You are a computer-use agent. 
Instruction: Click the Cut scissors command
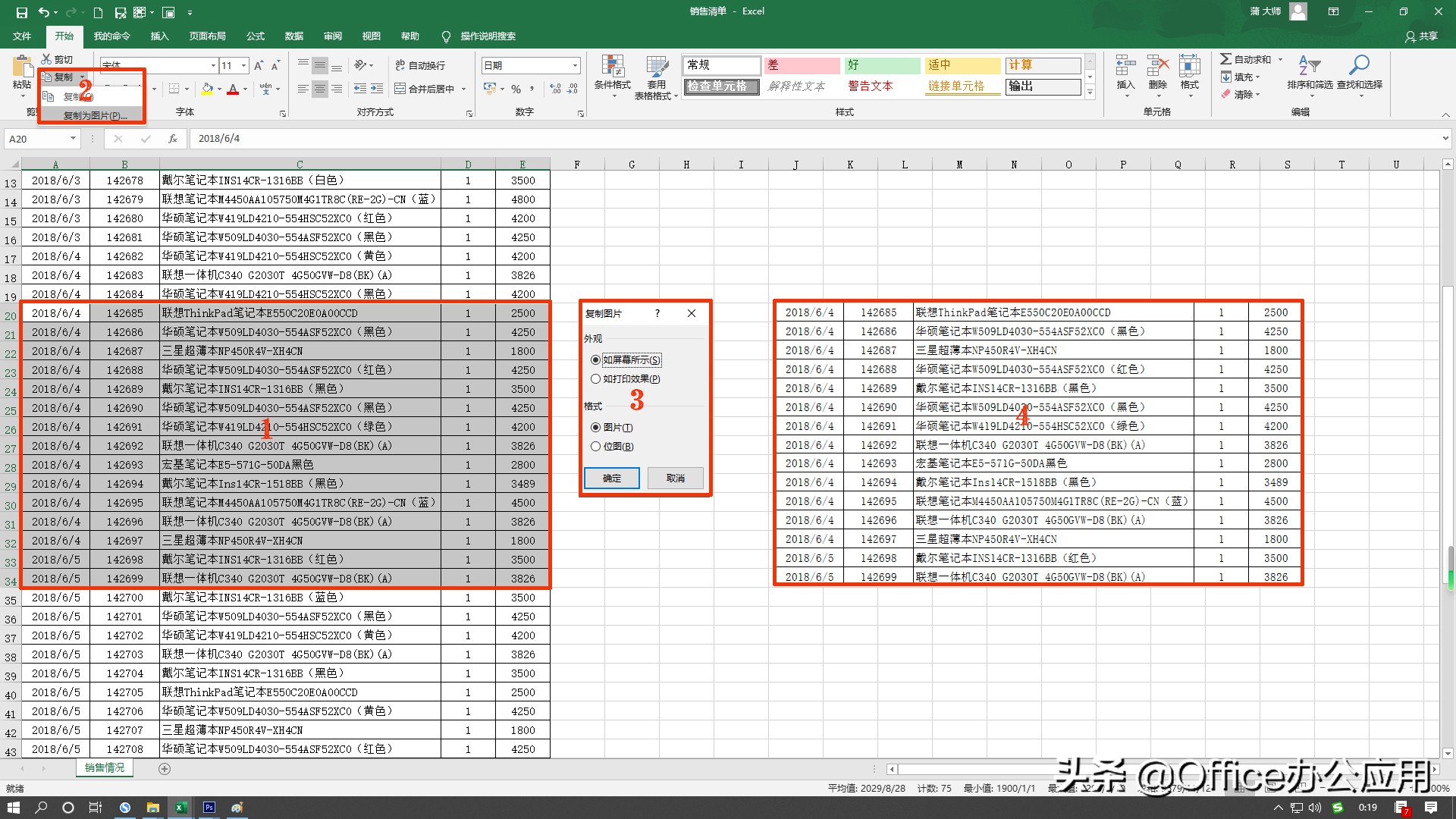point(58,59)
